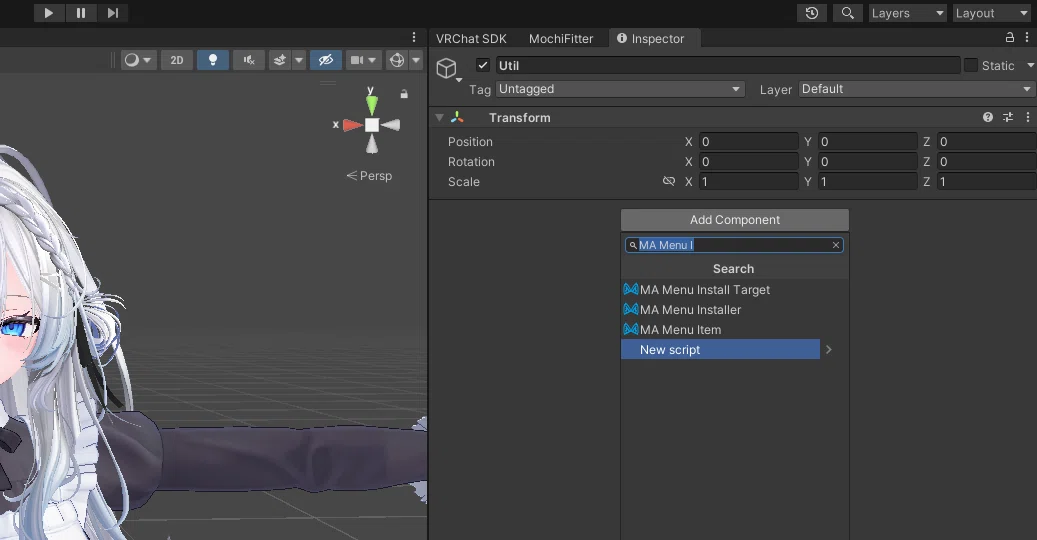Switch projection via the Persp label
This screenshot has height=540, width=1037.
coord(370,176)
